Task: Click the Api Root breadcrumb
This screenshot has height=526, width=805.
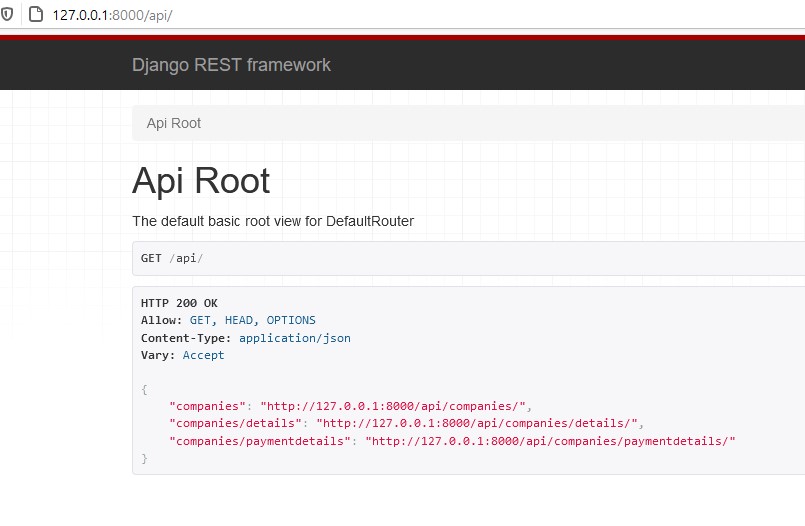Action: [x=174, y=123]
